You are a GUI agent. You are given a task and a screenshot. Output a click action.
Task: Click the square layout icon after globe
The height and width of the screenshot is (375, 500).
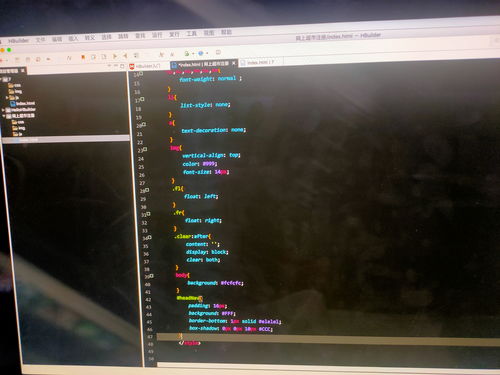[x=218, y=52]
